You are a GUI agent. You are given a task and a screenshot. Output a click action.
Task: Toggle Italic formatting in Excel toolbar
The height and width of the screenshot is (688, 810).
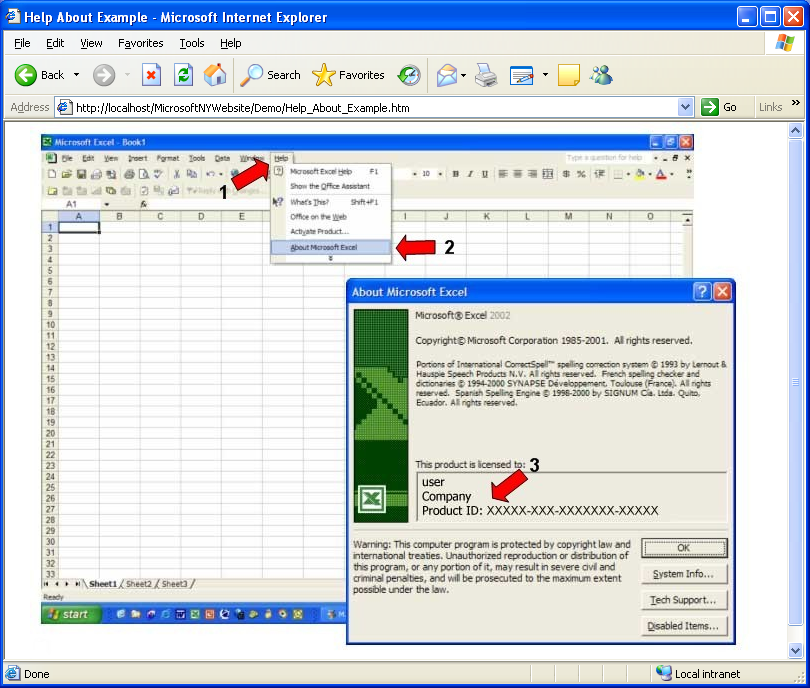point(470,174)
